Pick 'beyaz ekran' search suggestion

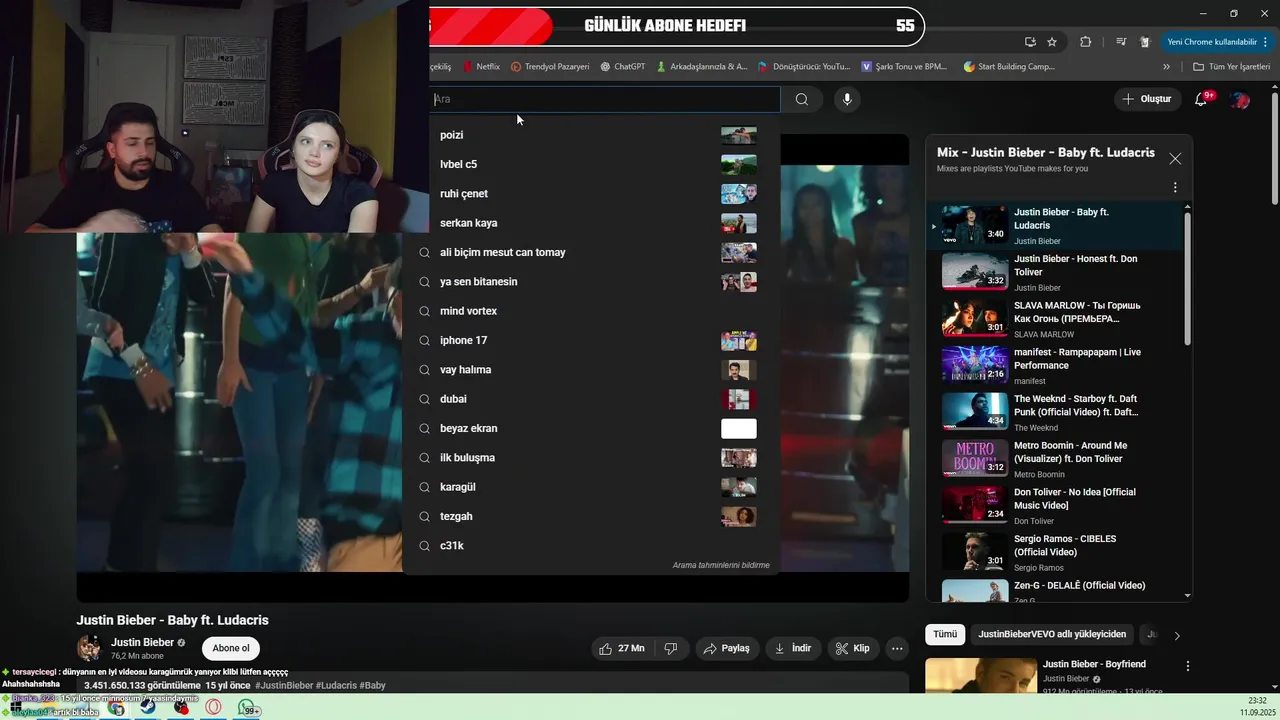coord(591,428)
